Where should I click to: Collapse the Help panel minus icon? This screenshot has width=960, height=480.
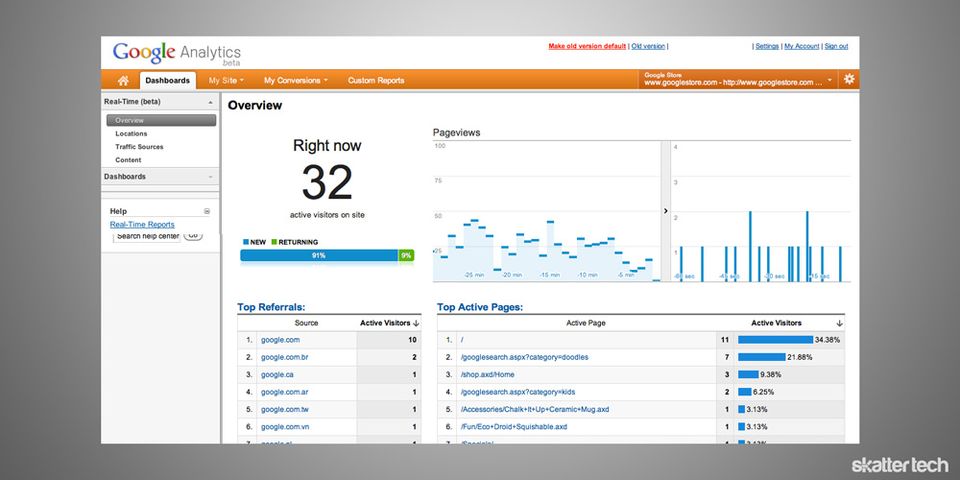coord(207,211)
